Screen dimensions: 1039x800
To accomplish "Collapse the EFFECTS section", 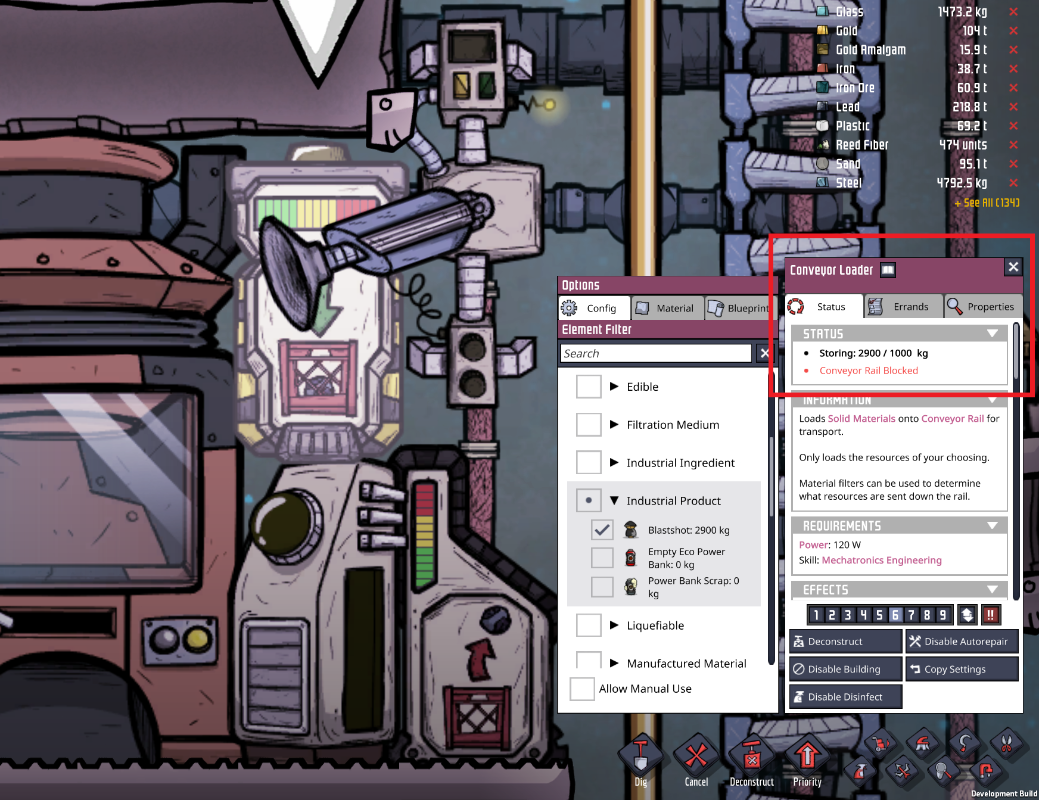I will (x=992, y=589).
